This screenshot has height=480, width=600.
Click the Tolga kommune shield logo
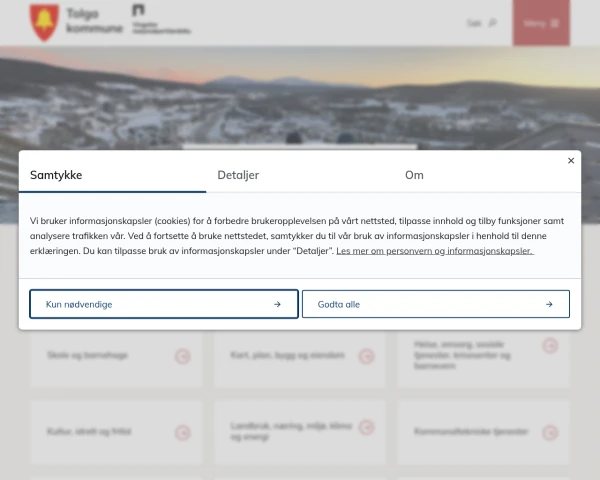[44, 21]
